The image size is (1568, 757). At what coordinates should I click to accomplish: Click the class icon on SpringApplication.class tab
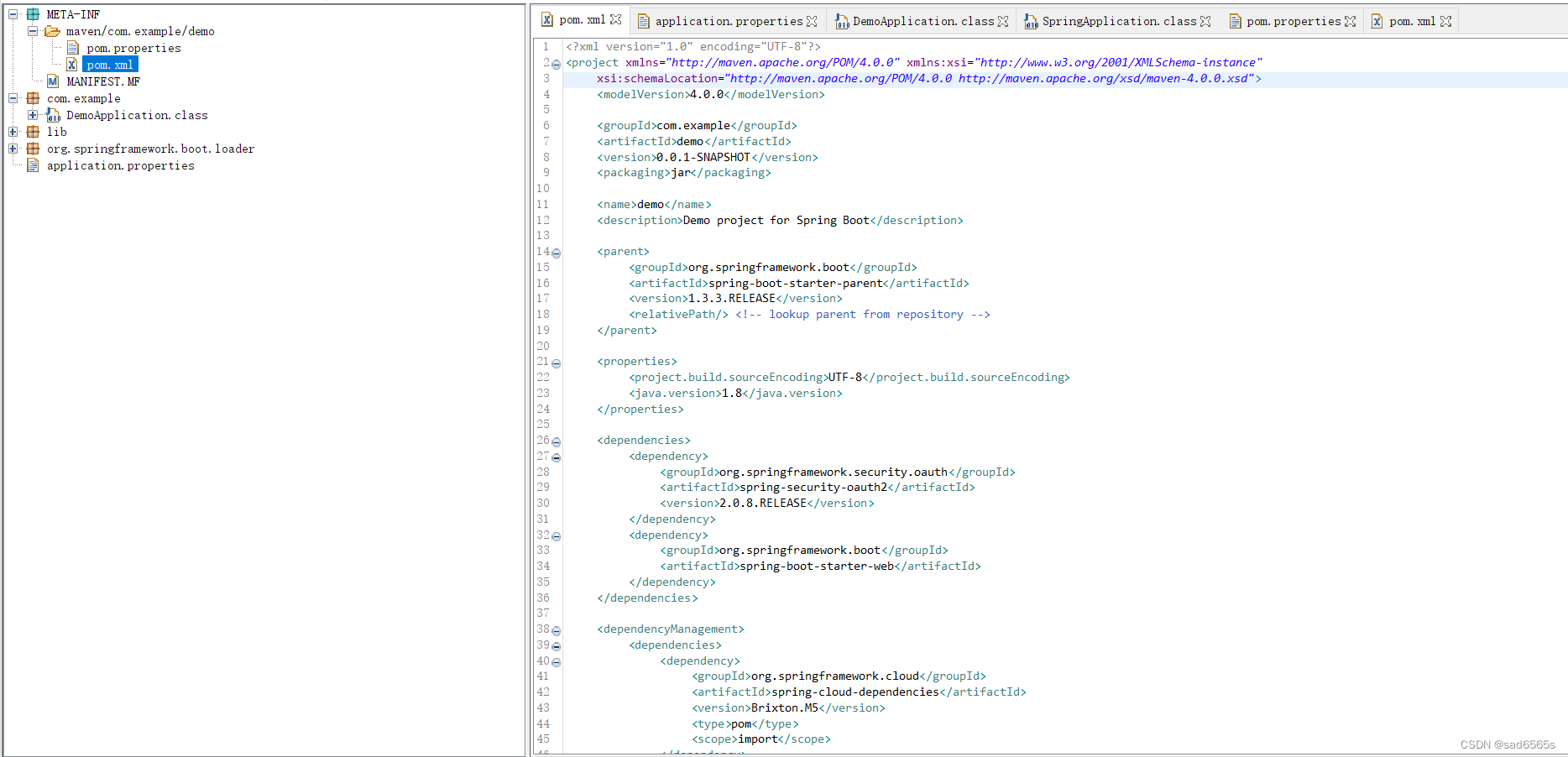[1032, 21]
